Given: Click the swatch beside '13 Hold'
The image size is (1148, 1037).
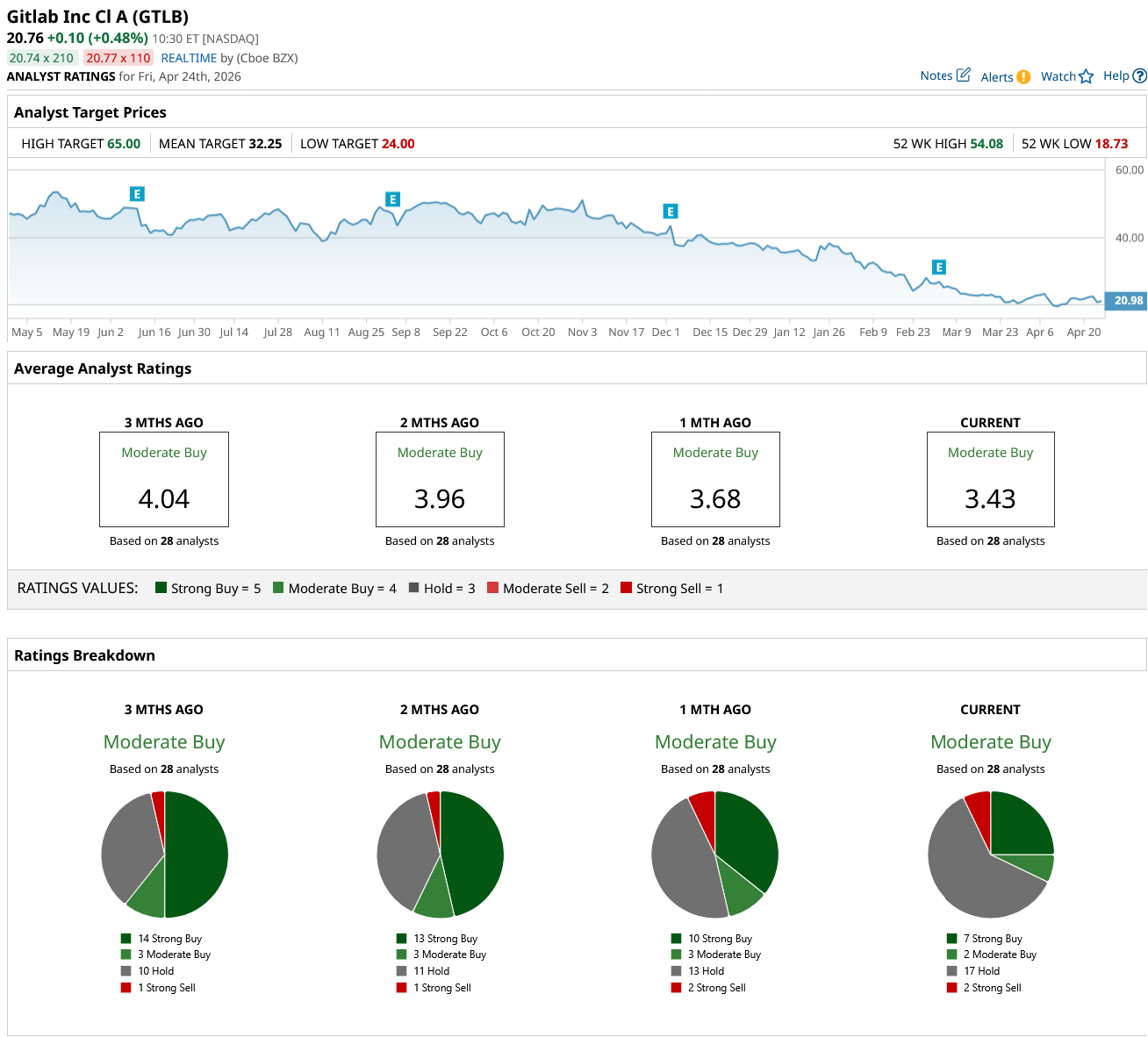Looking at the screenshot, I should tap(677, 971).
